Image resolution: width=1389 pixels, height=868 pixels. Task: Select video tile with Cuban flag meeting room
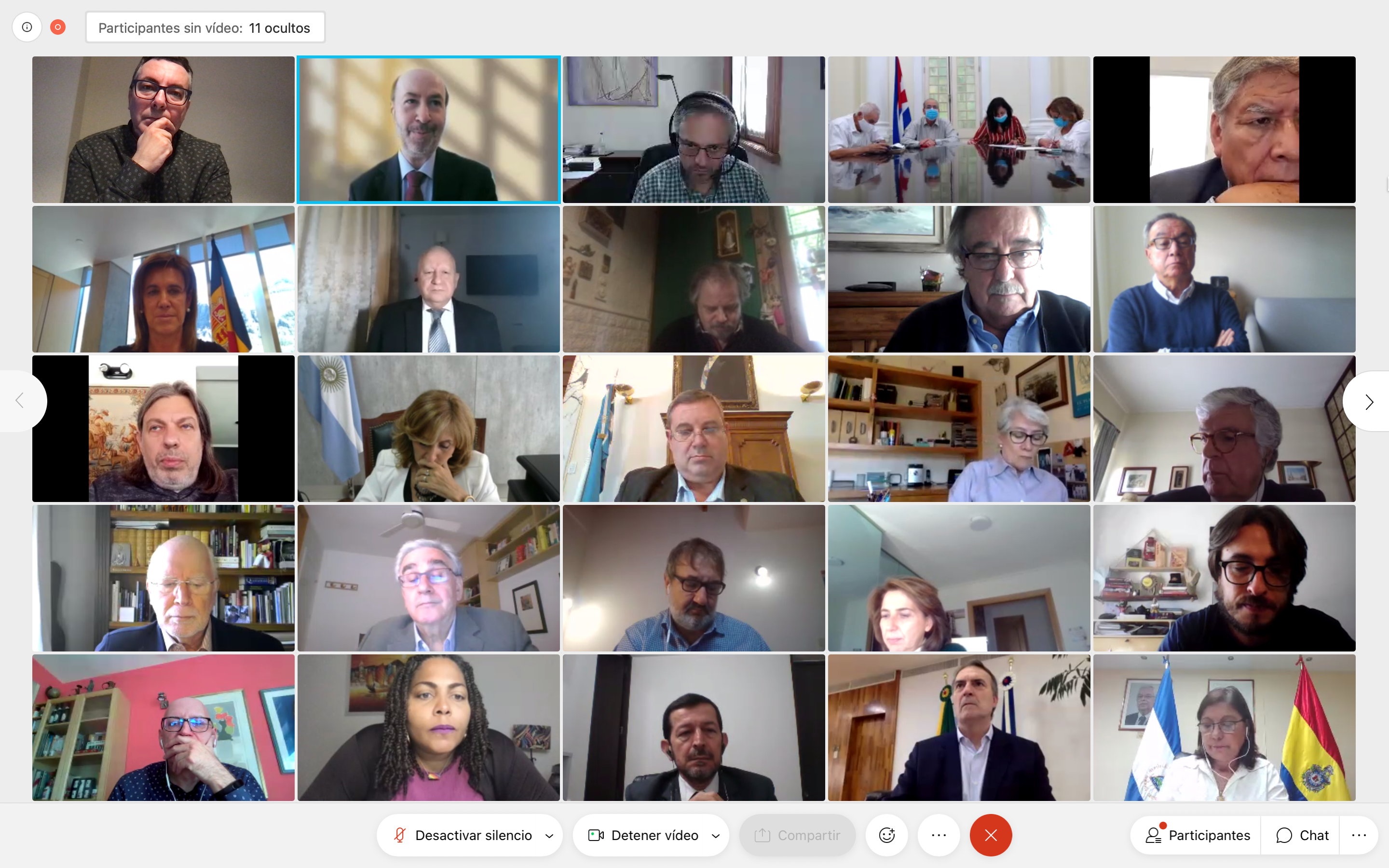(x=958, y=130)
